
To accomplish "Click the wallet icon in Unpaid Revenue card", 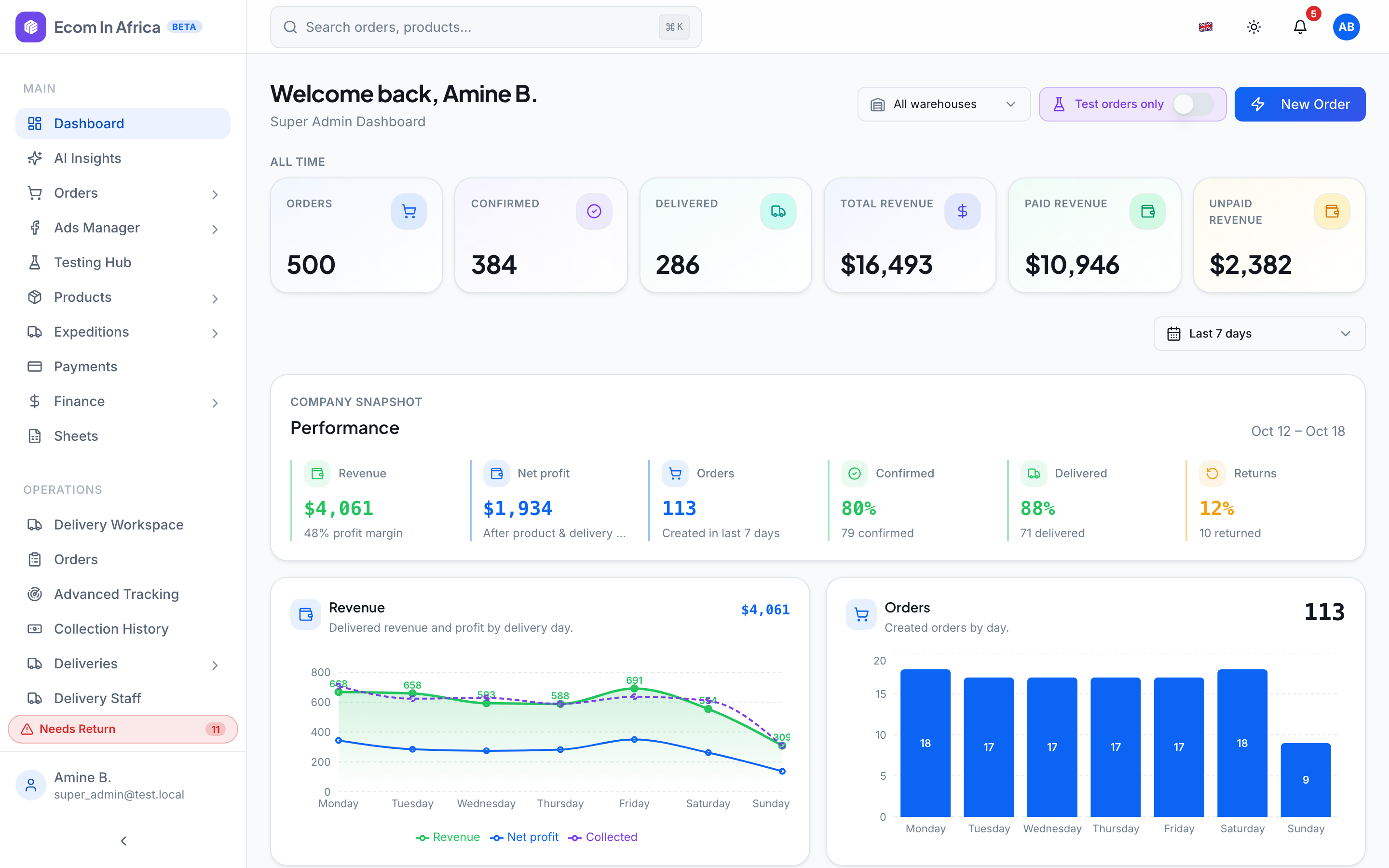I will pyautogui.click(x=1332, y=211).
